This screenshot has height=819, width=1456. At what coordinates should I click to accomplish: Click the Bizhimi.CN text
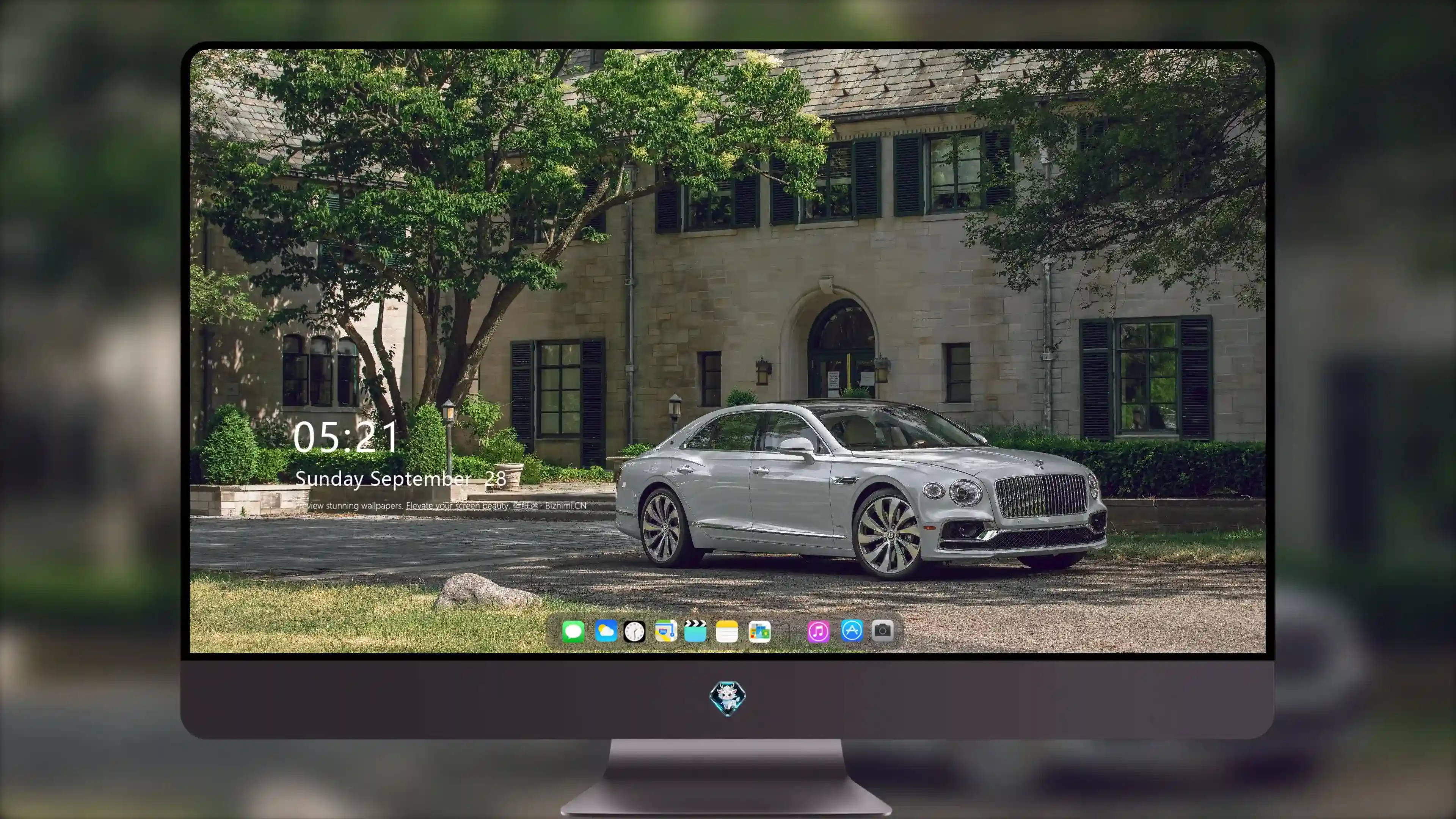click(566, 505)
